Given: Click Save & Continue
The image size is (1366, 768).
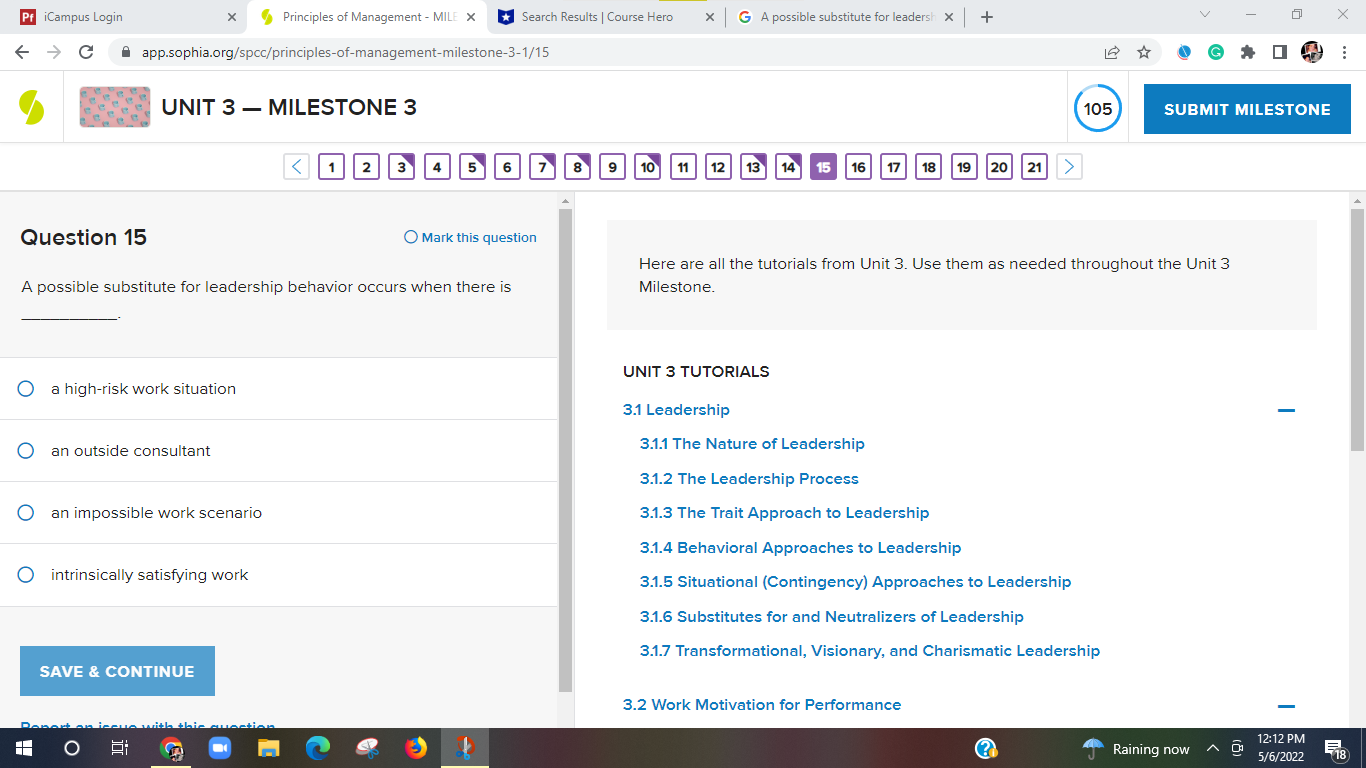Looking at the screenshot, I should pyautogui.click(x=117, y=671).
